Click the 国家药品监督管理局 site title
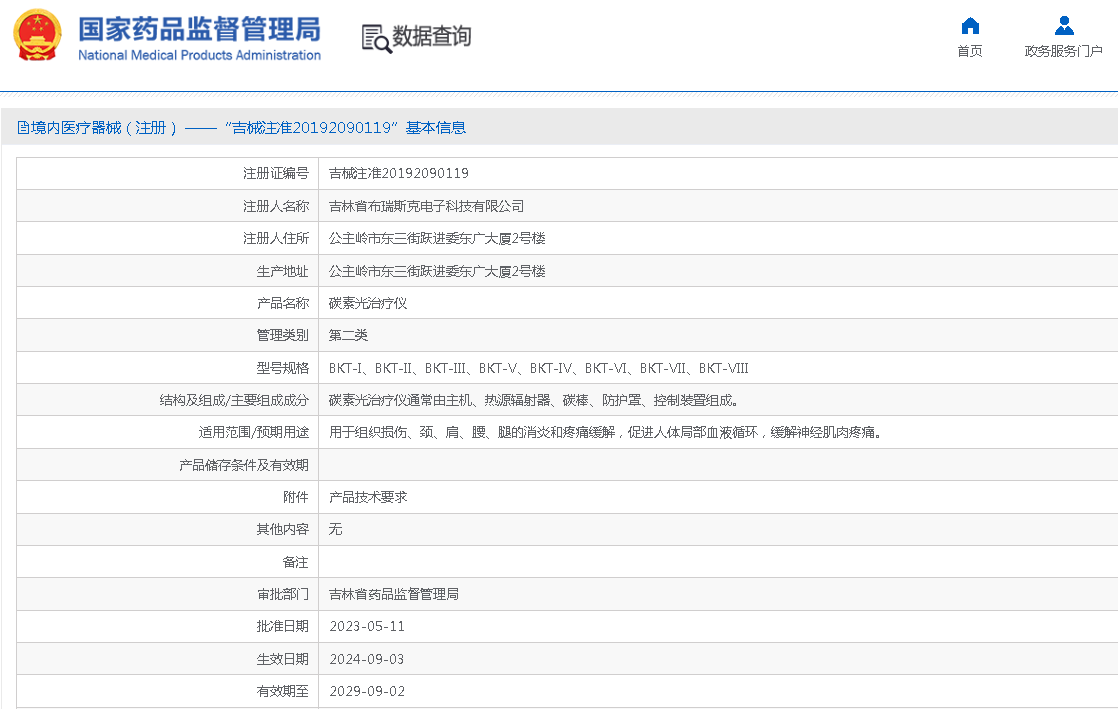Viewport: 1118px width, 709px height. click(199, 28)
